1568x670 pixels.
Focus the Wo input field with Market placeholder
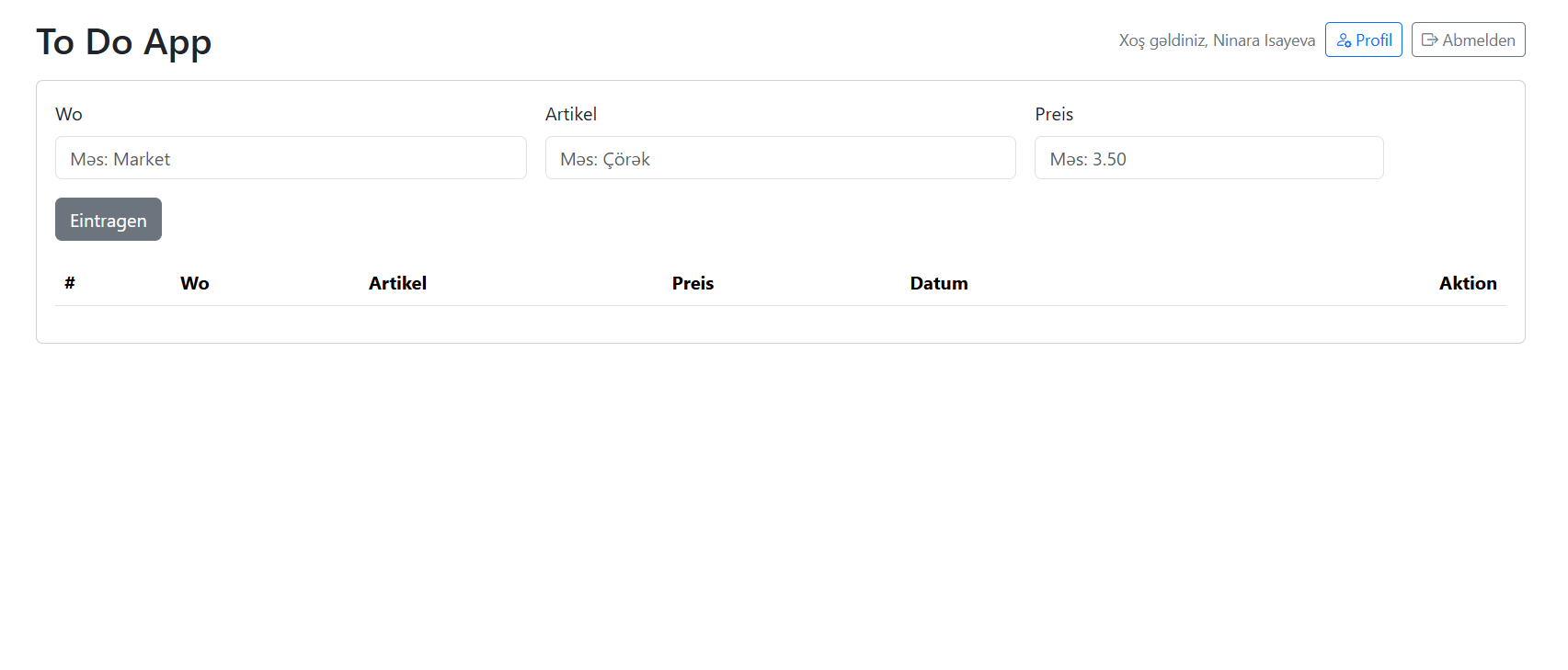tap(291, 158)
